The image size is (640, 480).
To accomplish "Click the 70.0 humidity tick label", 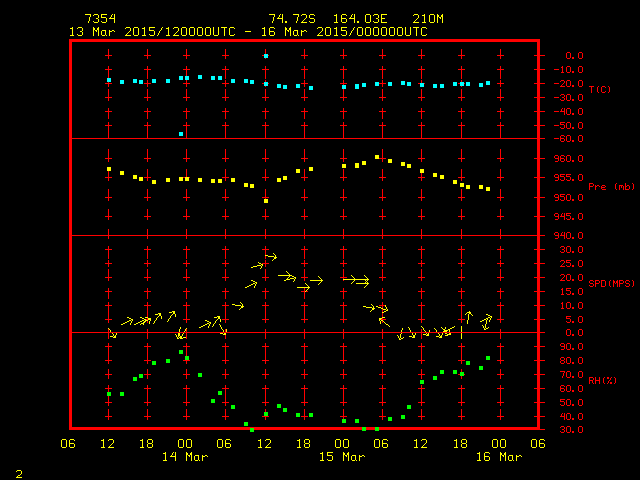I will (x=571, y=375).
